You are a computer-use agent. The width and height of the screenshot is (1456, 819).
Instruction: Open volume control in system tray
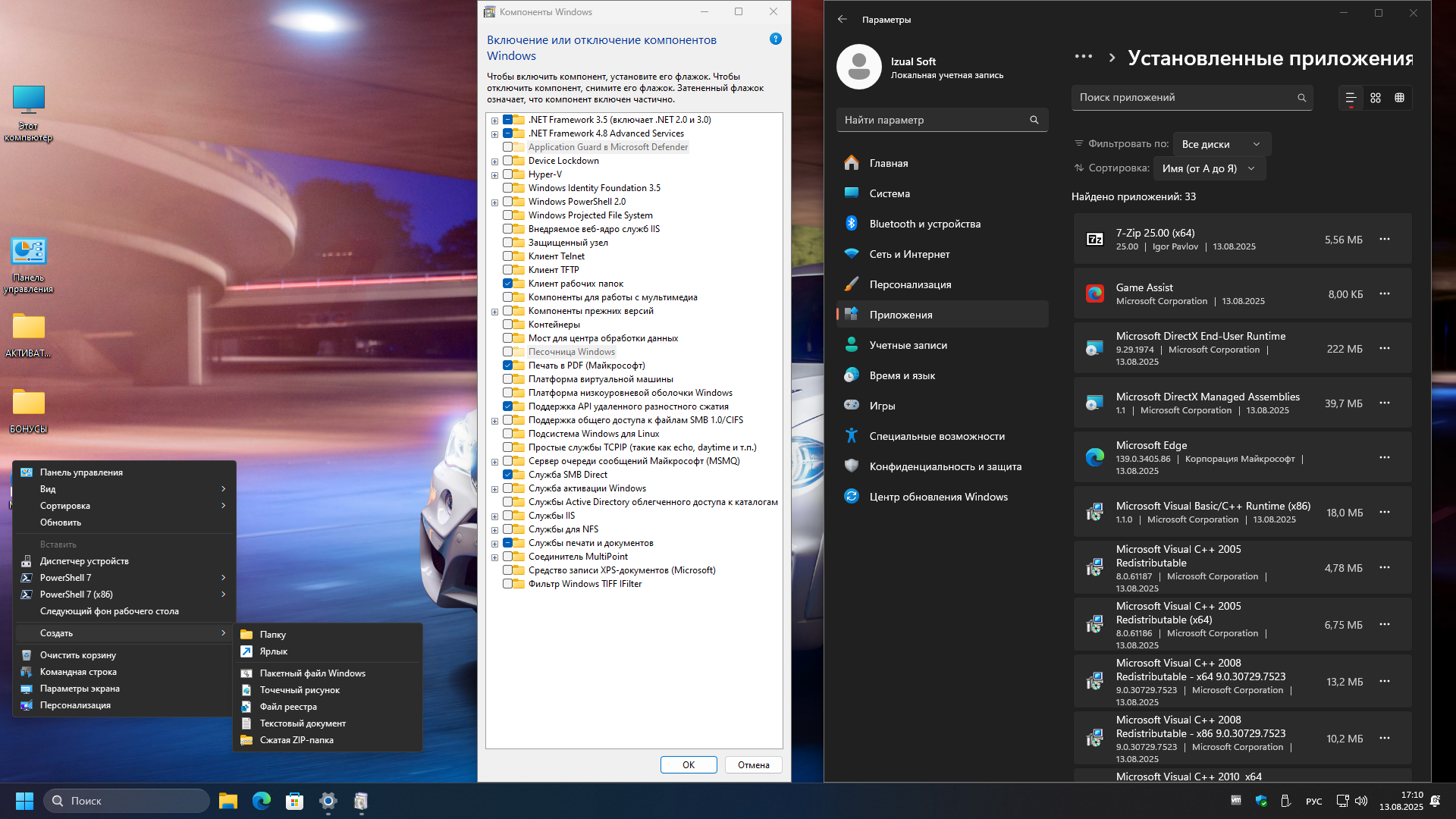[x=1361, y=801]
